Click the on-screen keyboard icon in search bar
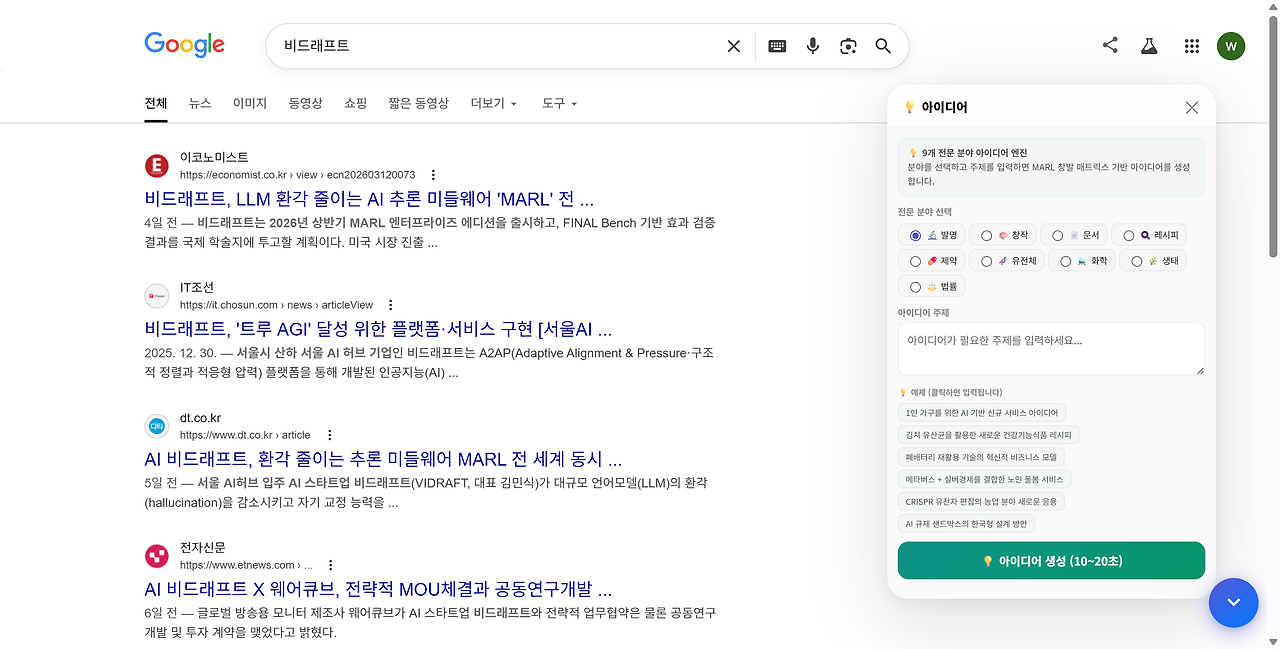The height and width of the screenshot is (649, 1280). 776,45
